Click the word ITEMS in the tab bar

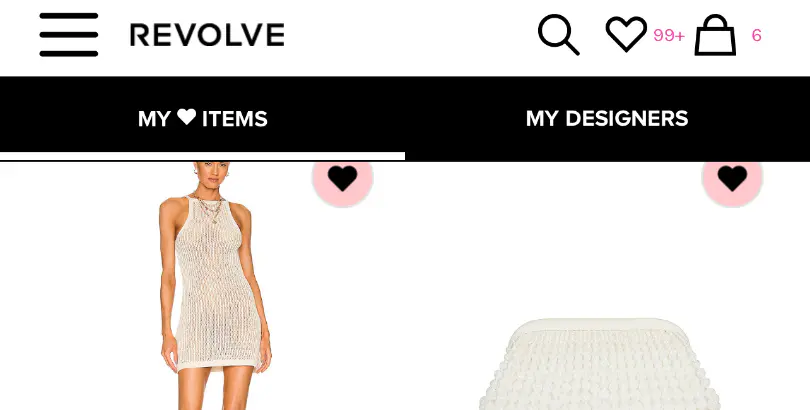click(x=235, y=119)
